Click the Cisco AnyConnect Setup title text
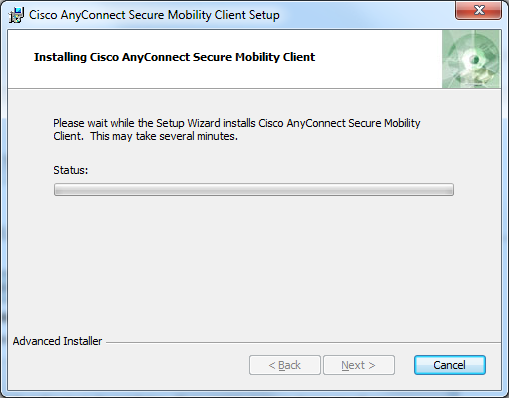 154,15
